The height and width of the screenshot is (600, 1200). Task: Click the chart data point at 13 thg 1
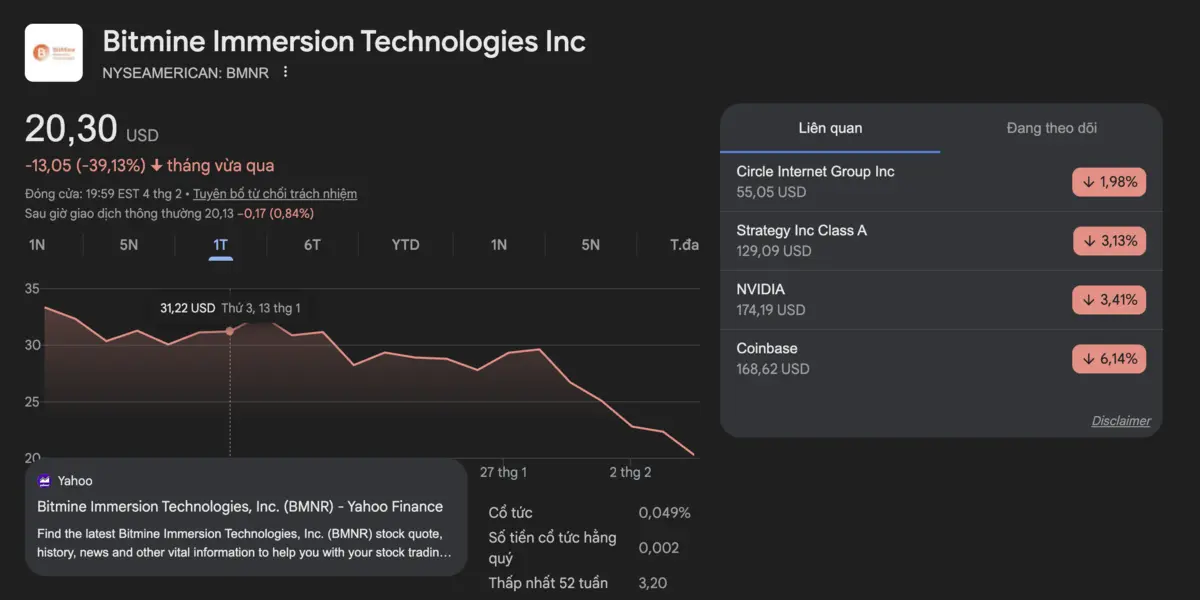[230, 331]
